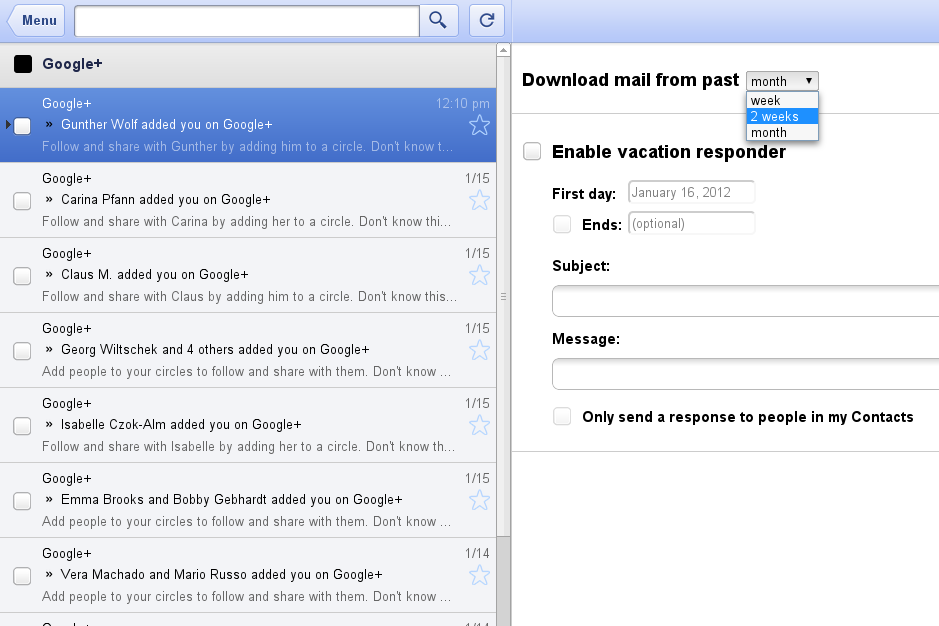Click 'Enable vacation responder' label
The image size is (939, 626).
[x=668, y=152]
